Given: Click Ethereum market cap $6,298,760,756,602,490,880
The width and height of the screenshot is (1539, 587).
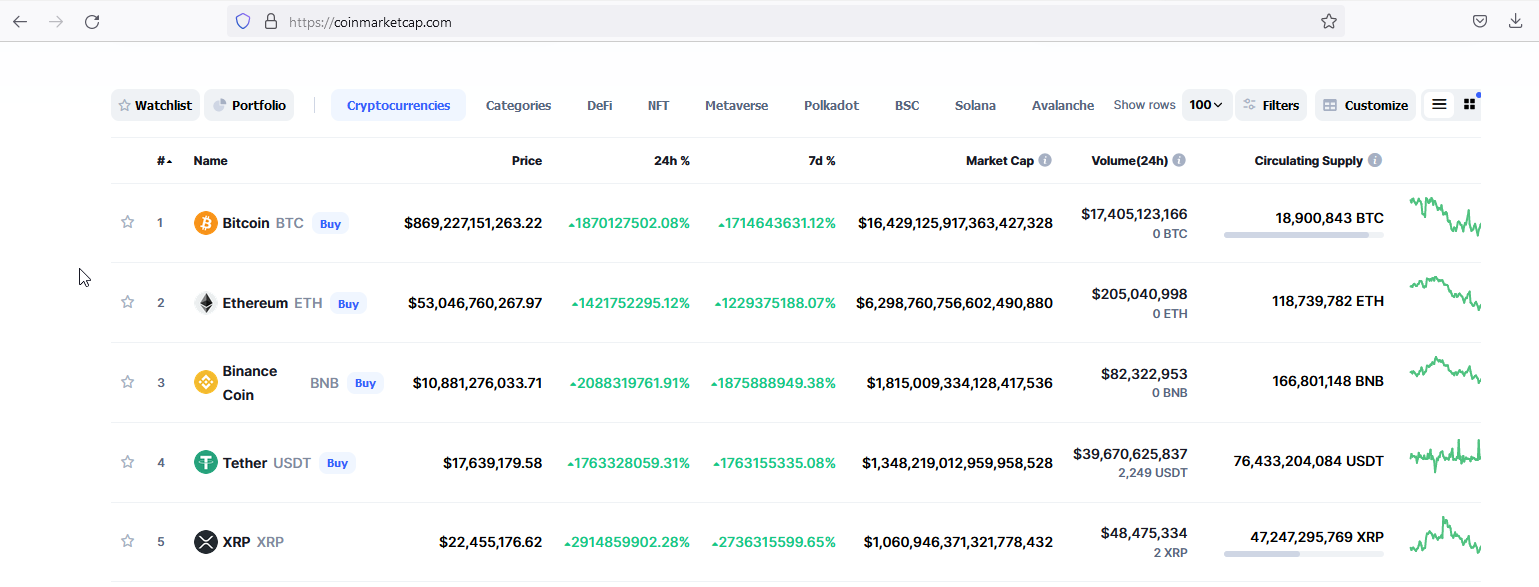Looking at the screenshot, I should (954, 303).
